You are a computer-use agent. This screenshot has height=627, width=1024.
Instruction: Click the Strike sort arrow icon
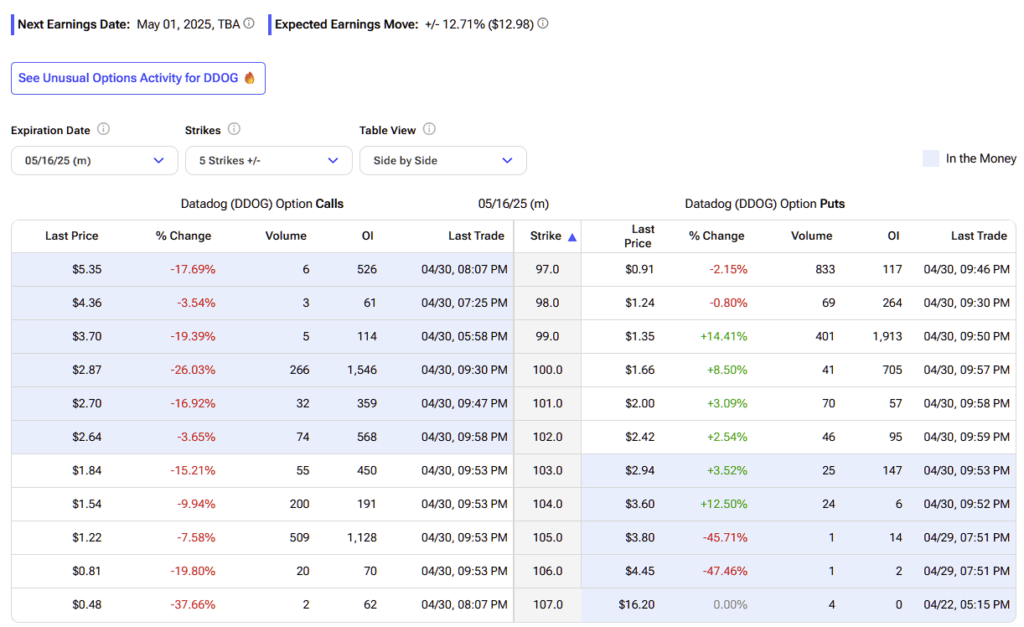pyautogui.click(x=572, y=237)
